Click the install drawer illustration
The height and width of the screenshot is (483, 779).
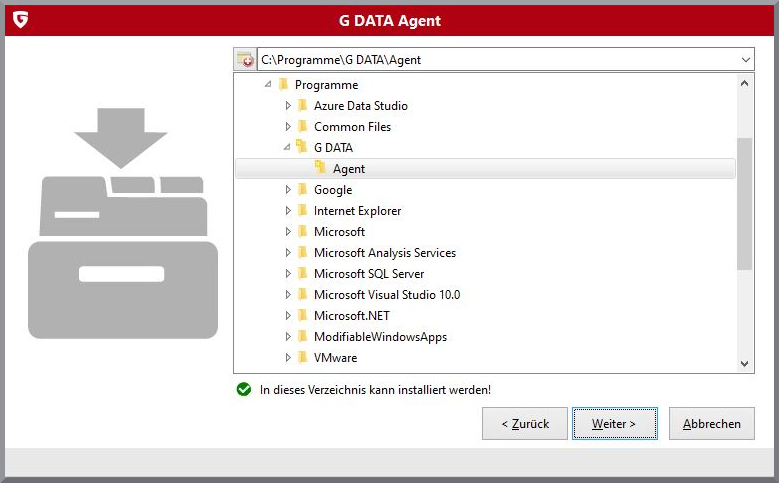(123, 223)
